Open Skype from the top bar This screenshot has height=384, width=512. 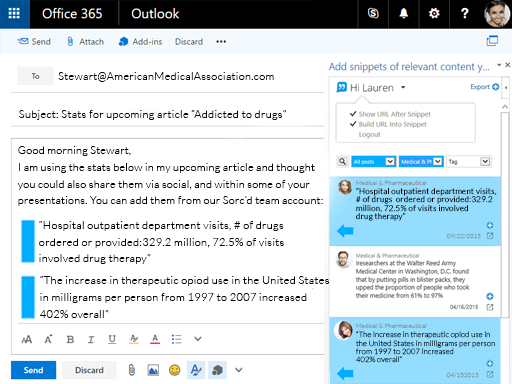pos(373,14)
